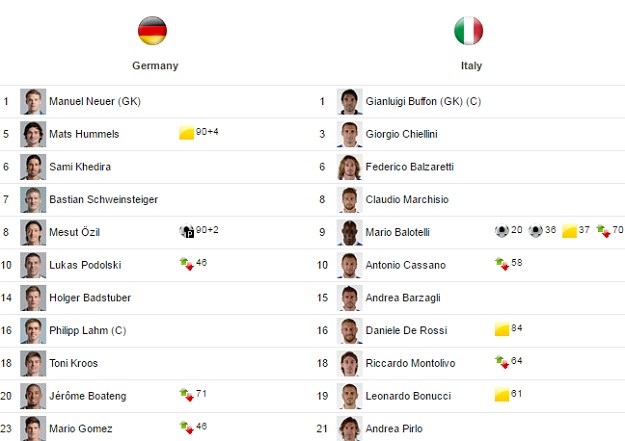The width and height of the screenshot is (625, 441).
Task: Click Lukas Podolski's substitution icon
Action: 187,264
